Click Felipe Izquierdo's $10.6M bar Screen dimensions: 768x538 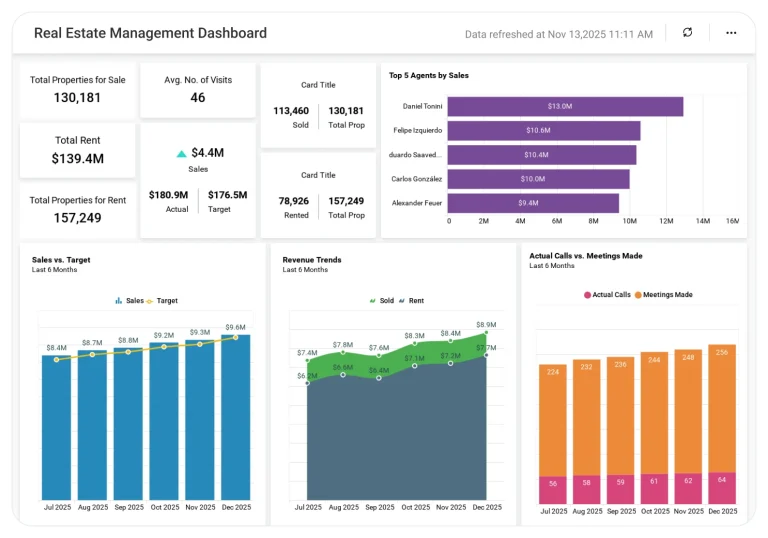pos(544,130)
